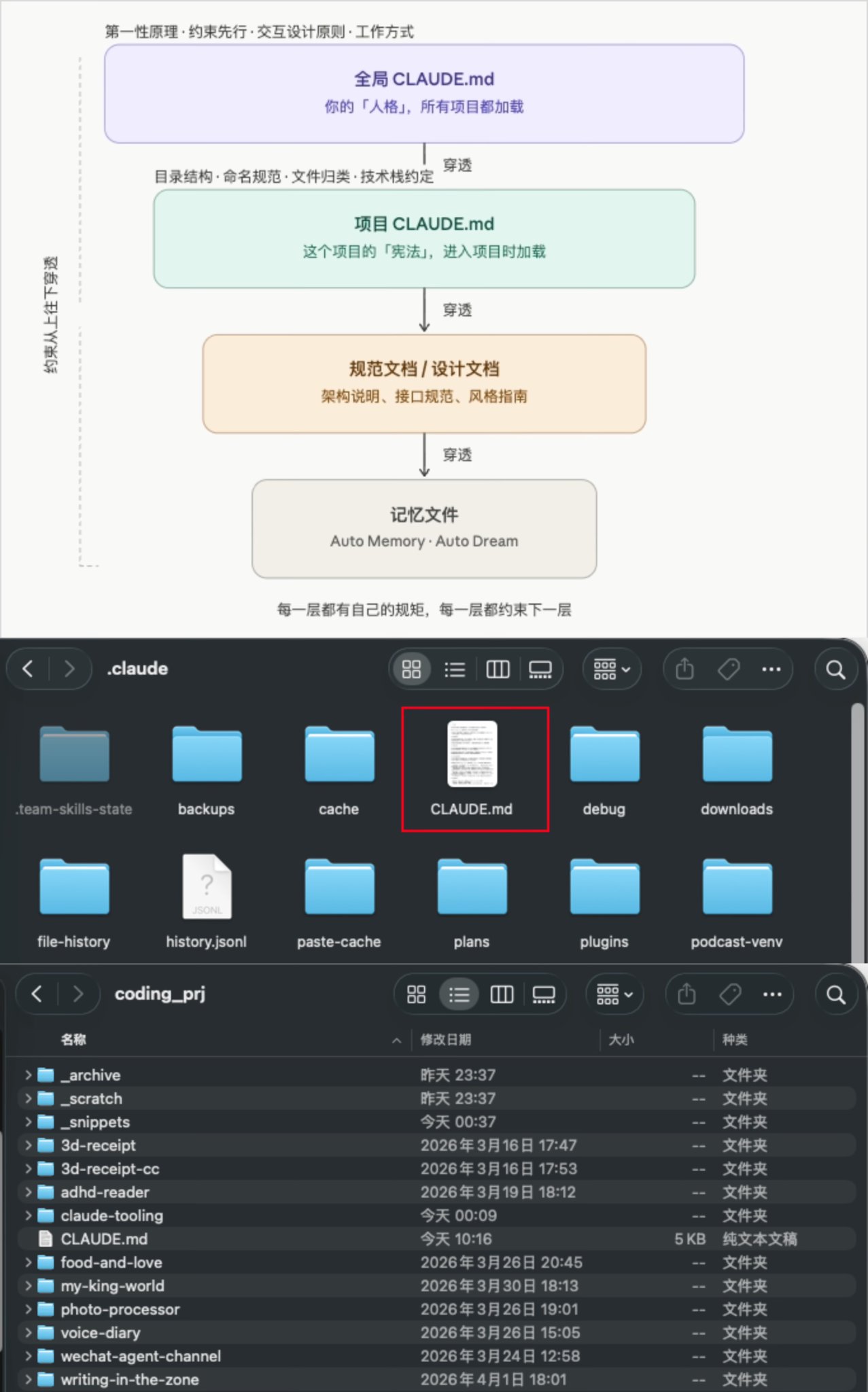Switch coding_prj window to list view

coord(459,995)
